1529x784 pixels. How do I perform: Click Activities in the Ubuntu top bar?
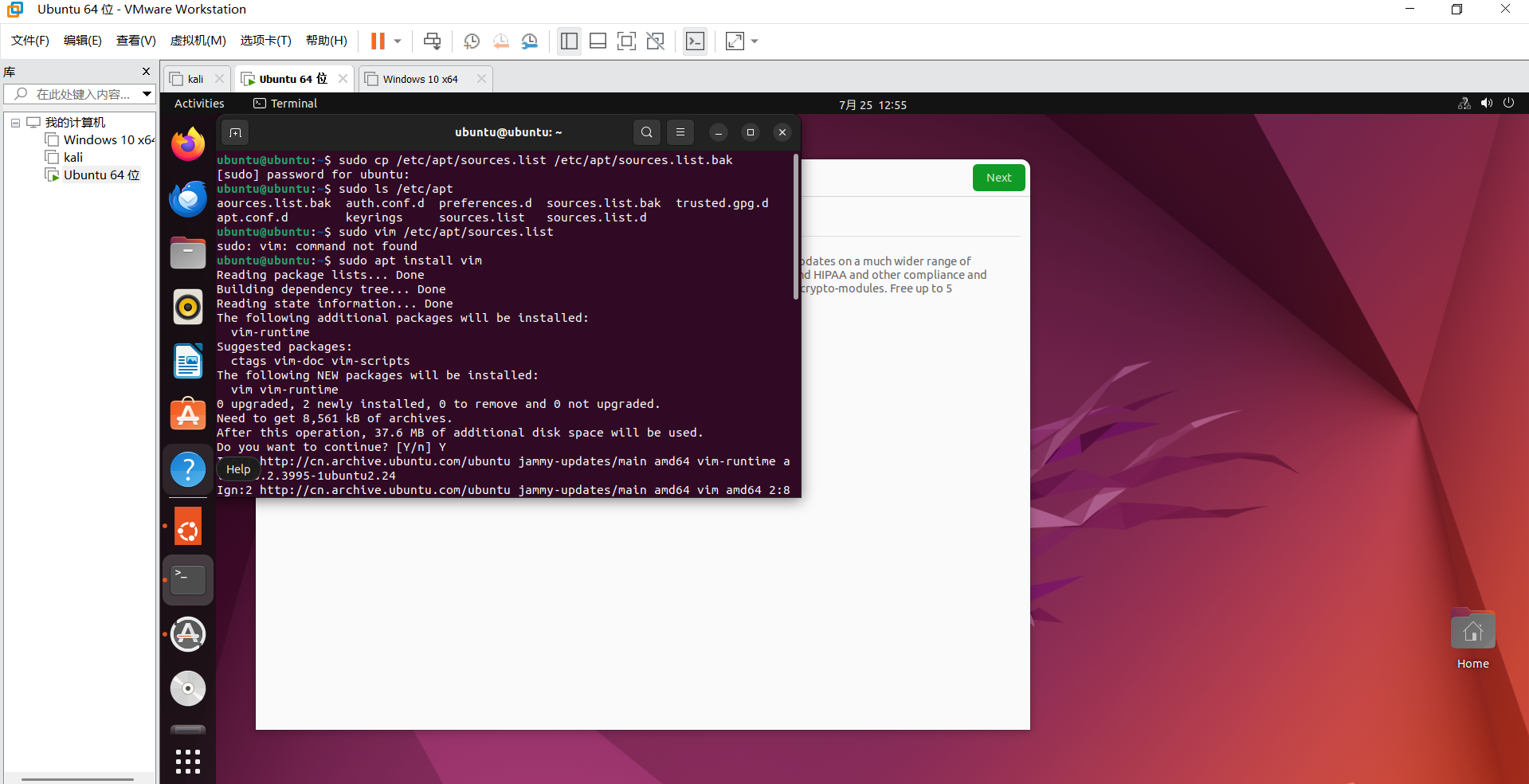coord(199,104)
